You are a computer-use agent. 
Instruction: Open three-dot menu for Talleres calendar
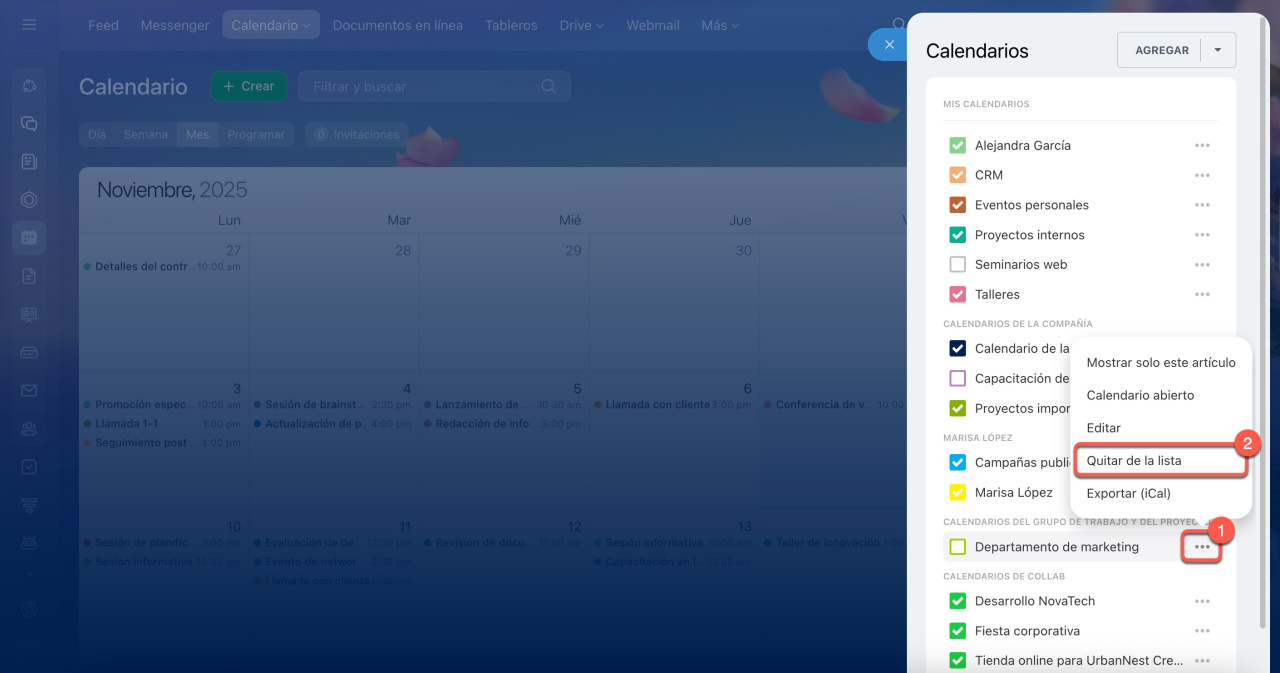tap(1201, 295)
